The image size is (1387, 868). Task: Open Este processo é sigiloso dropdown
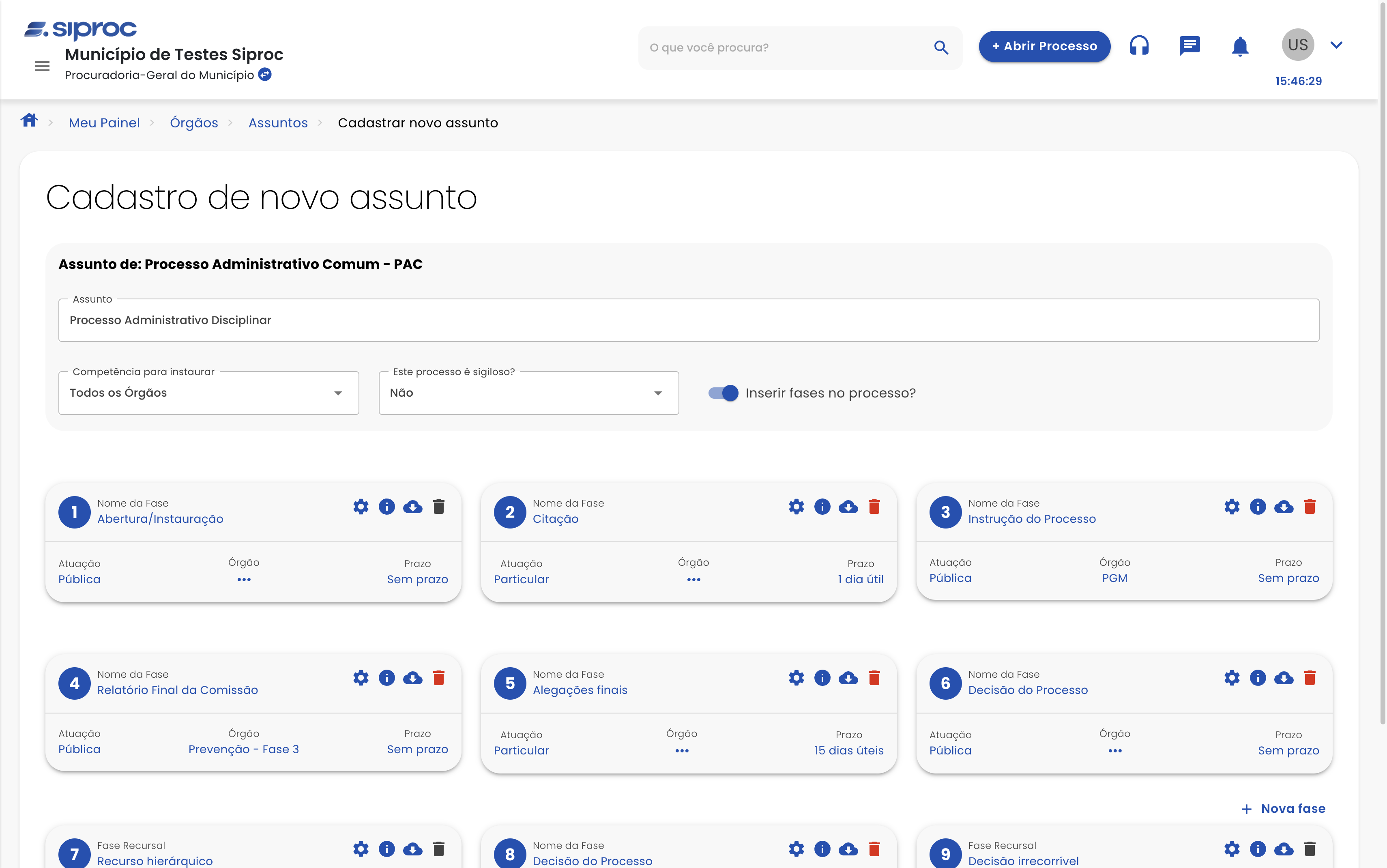click(528, 393)
